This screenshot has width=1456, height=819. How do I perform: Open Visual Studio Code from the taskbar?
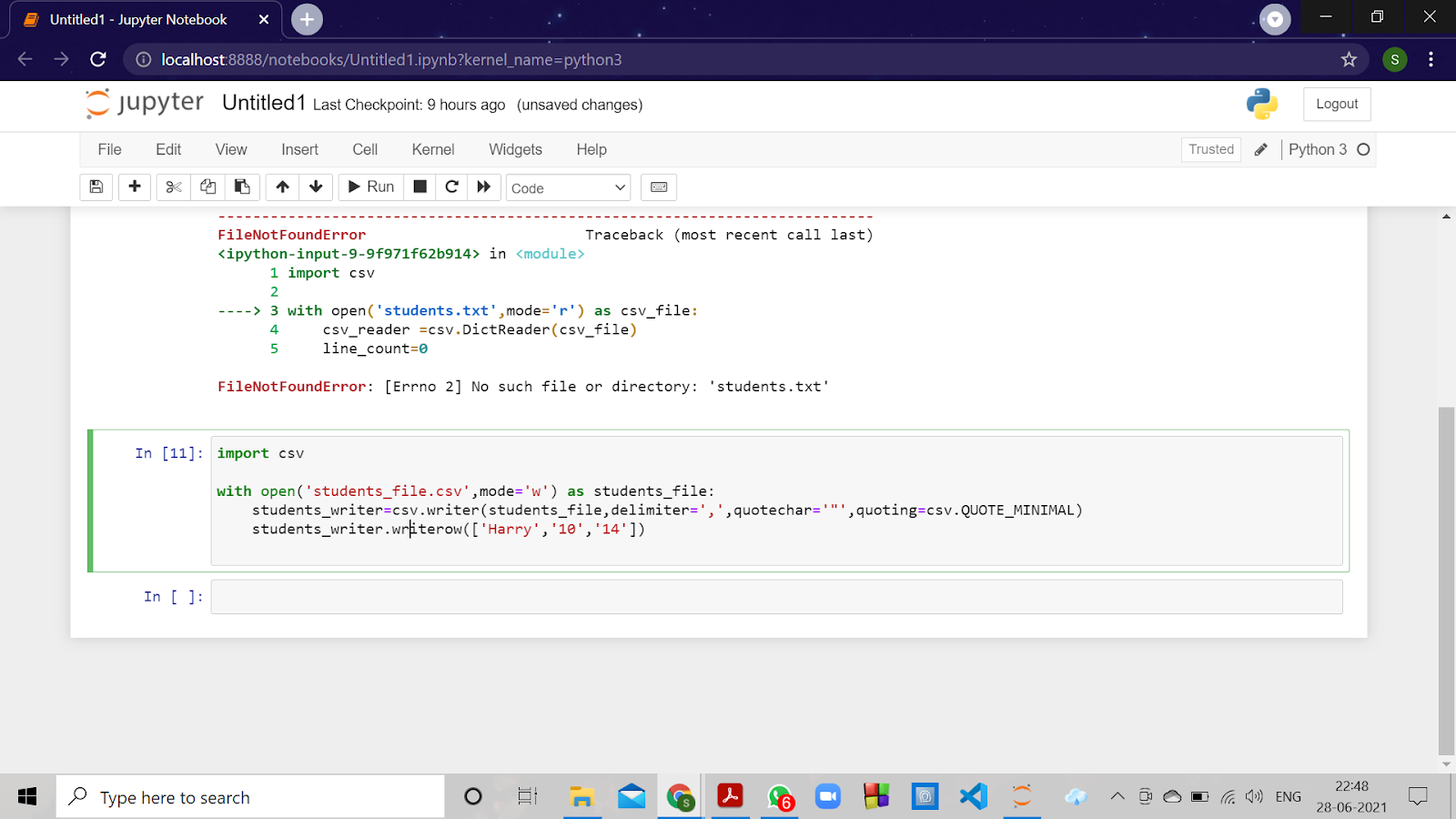[x=973, y=797]
